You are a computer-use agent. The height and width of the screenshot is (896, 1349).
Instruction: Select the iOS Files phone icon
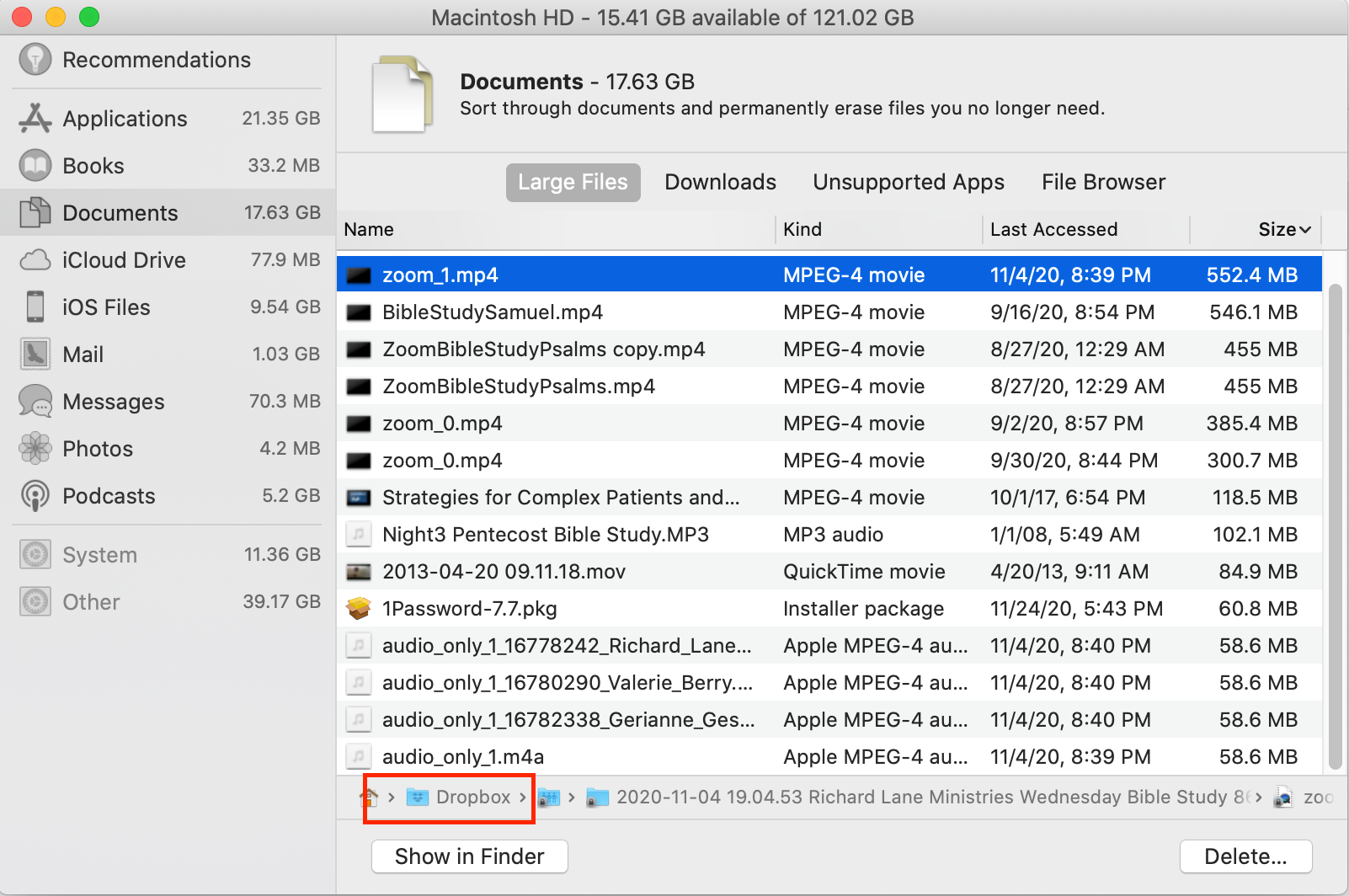35,307
